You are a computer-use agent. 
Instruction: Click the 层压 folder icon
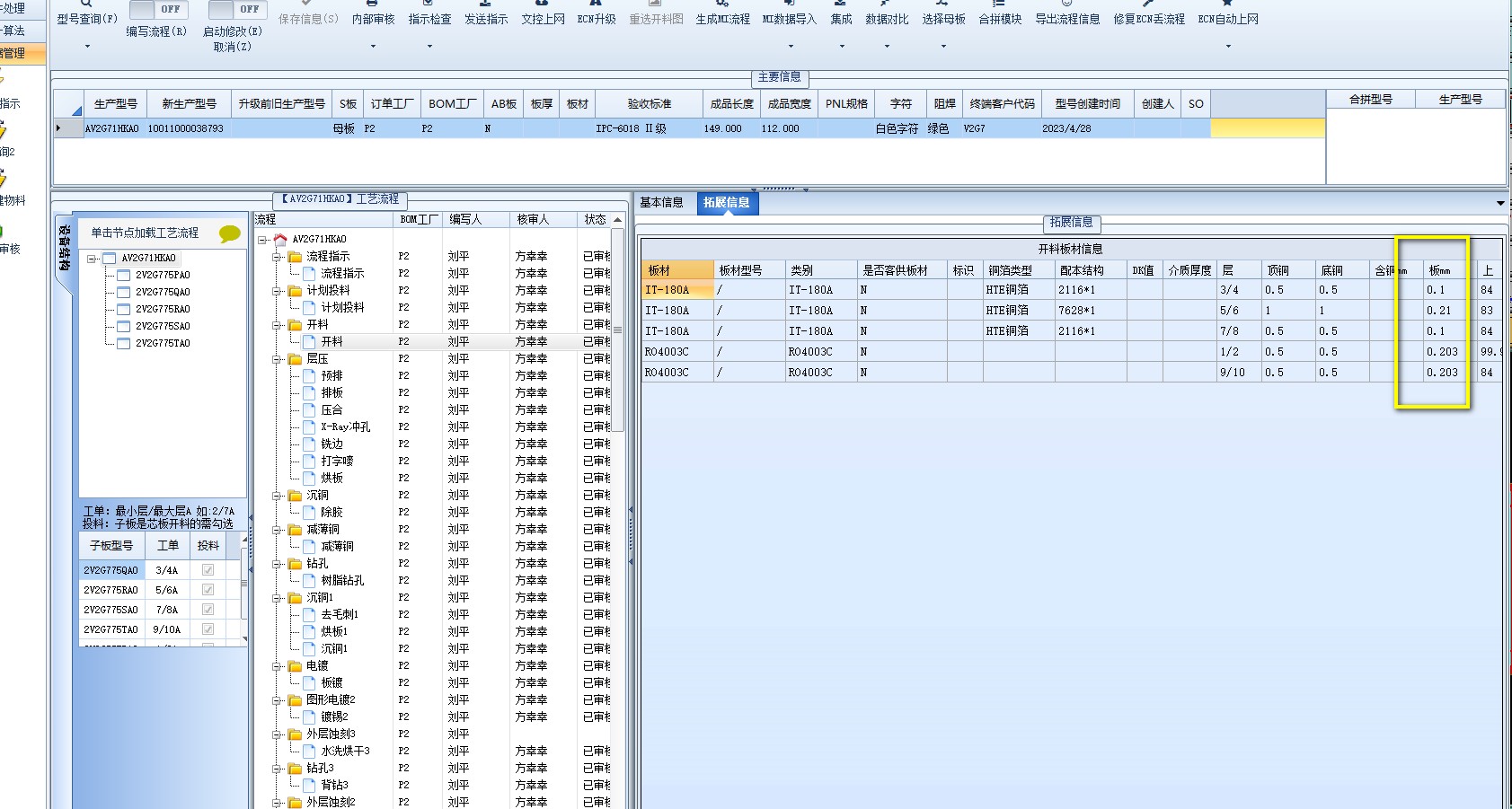pyautogui.click(x=295, y=359)
